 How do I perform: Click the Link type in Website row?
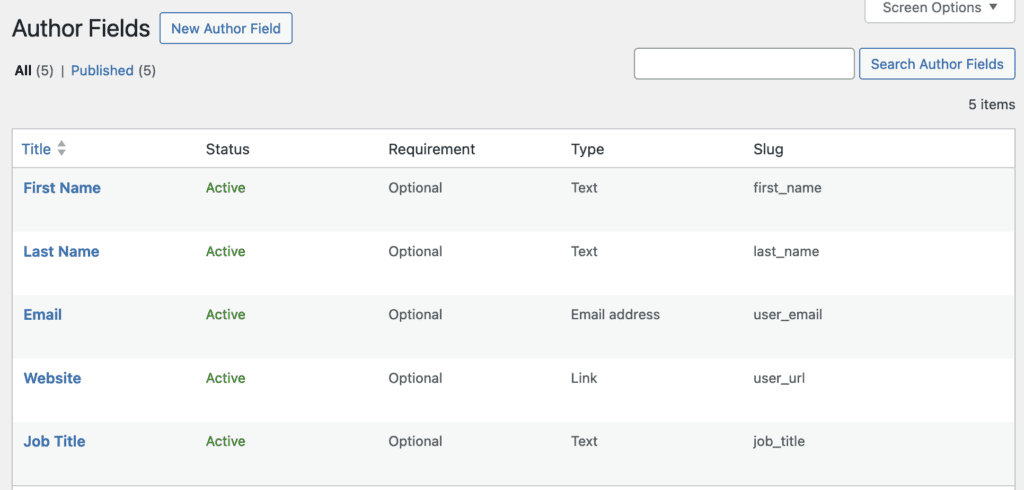(x=584, y=378)
